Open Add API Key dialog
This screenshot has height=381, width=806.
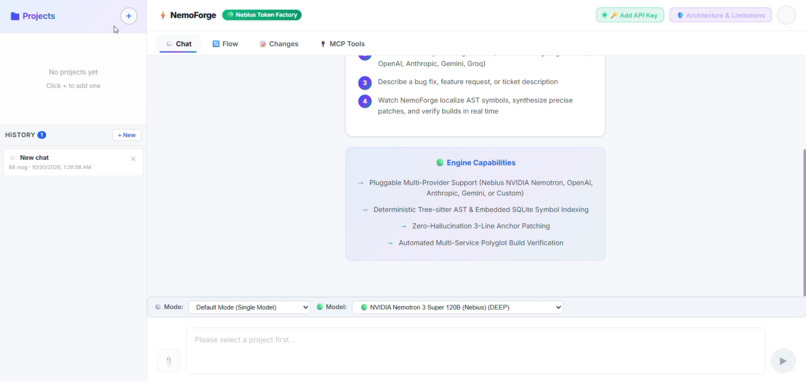point(630,15)
